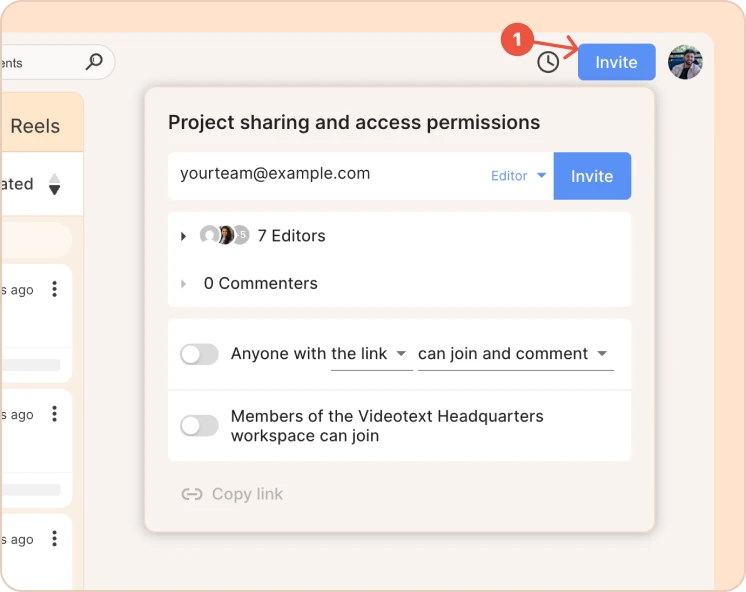This screenshot has width=746, height=592.
Task: Expand the 0 Commenters list
Action: click(x=183, y=284)
